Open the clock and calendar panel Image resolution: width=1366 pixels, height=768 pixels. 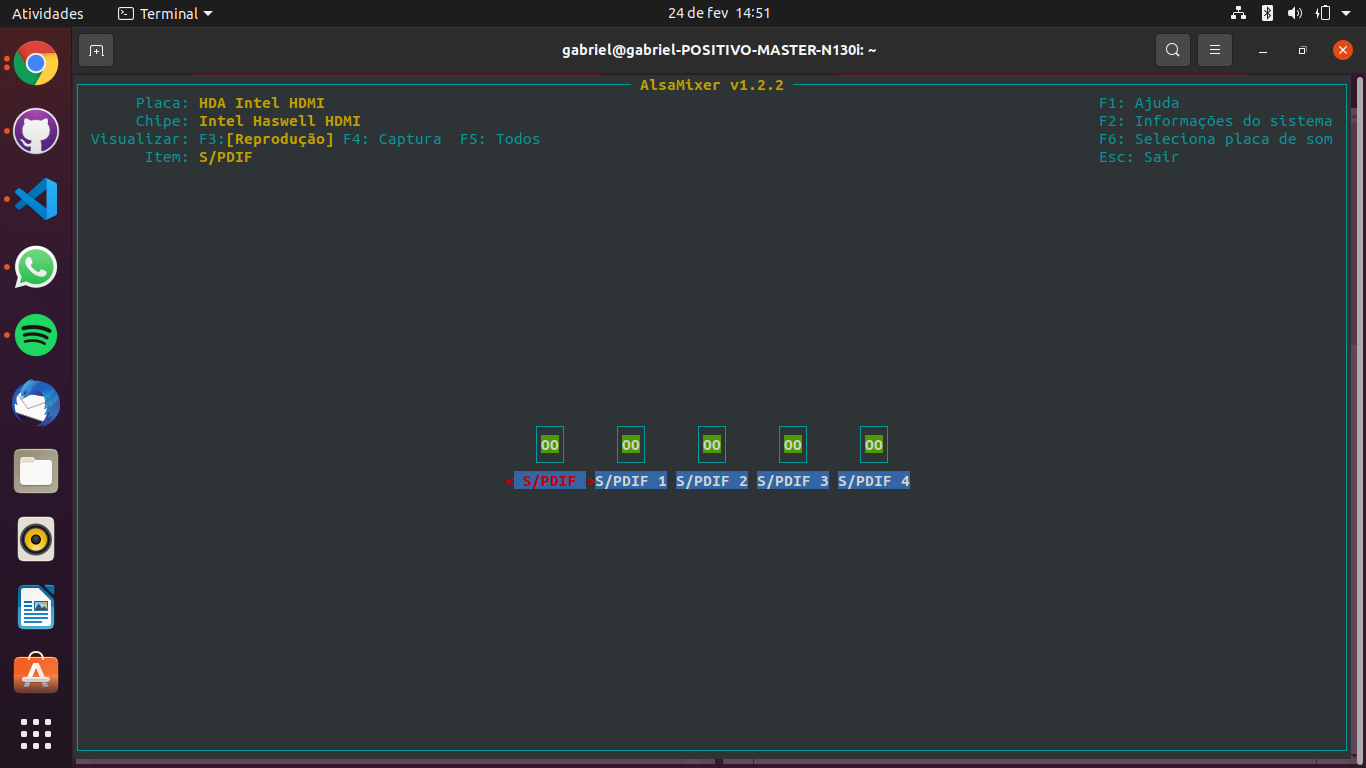tap(718, 14)
